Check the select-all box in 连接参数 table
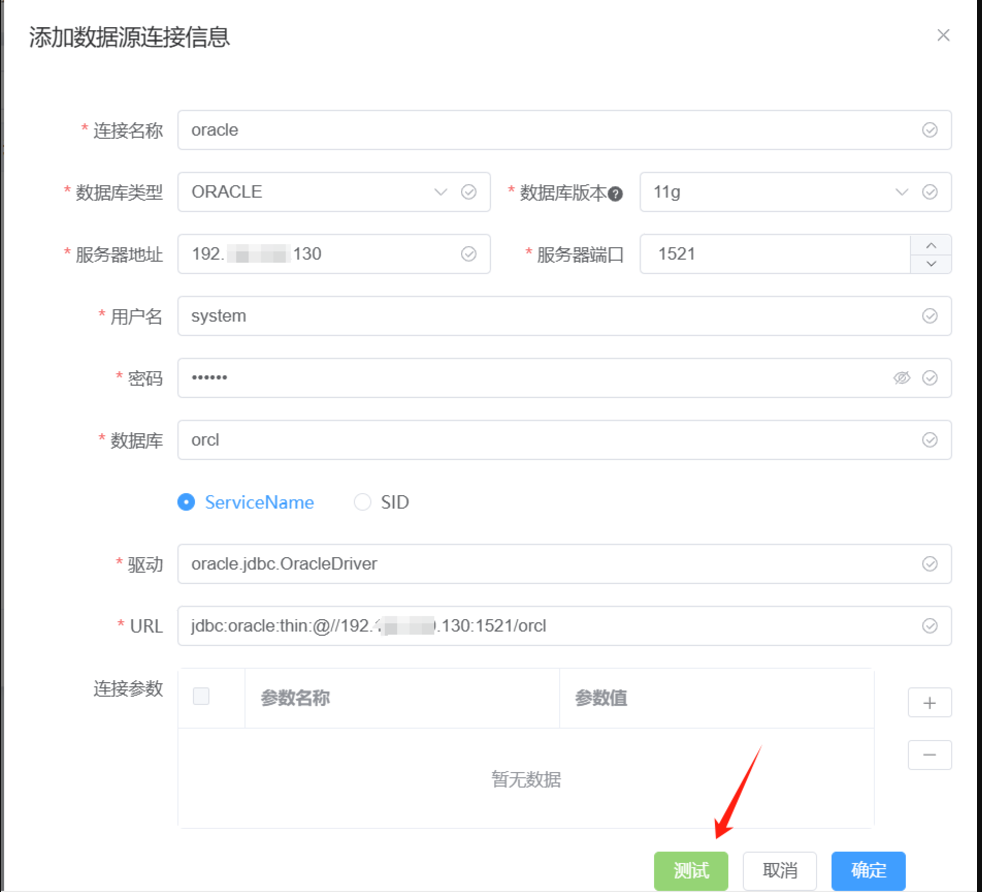The image size is (982, 892). tap(201, 697)
